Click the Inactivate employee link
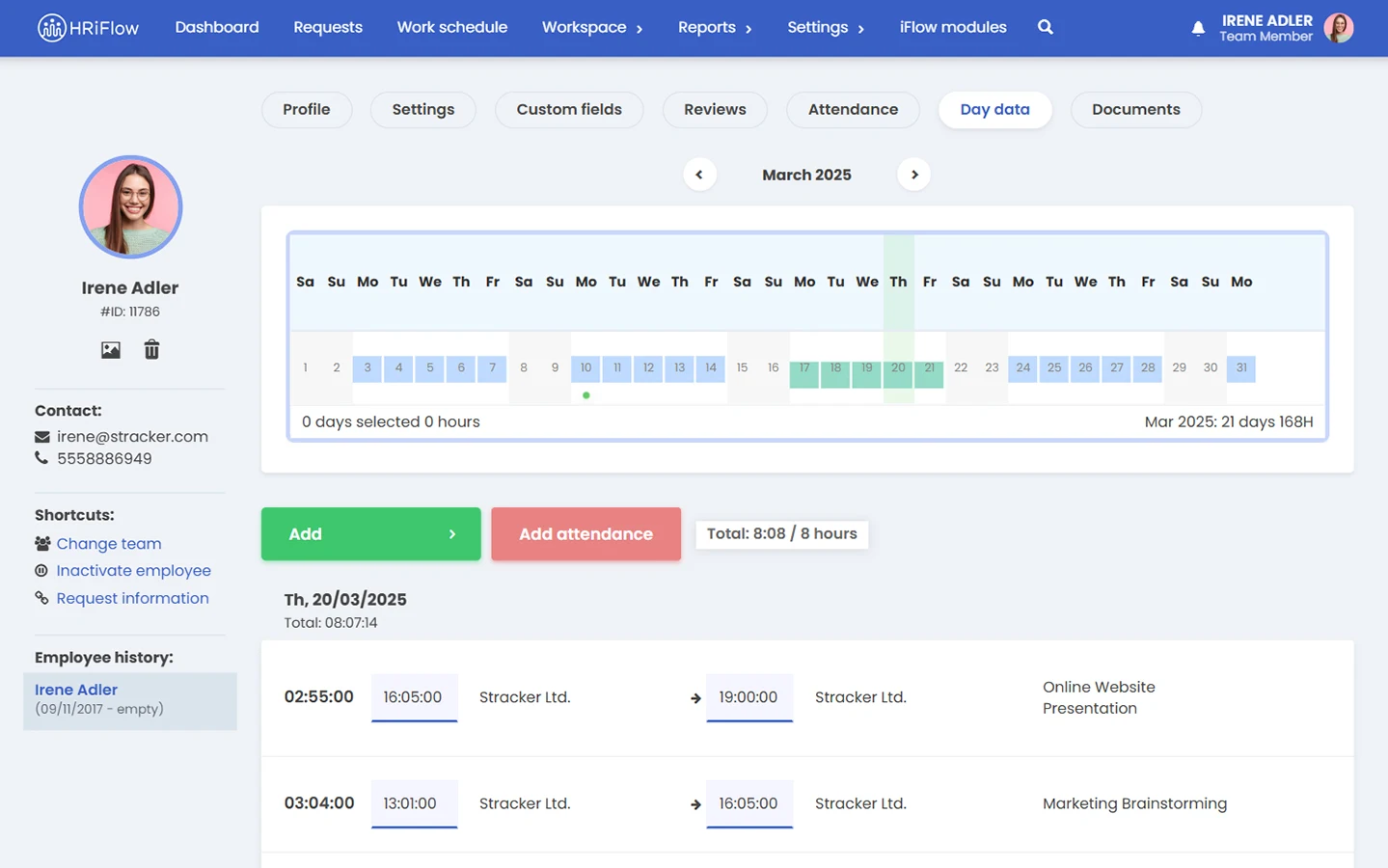Viewport: 1388px width, 868px height. (133, 571)
